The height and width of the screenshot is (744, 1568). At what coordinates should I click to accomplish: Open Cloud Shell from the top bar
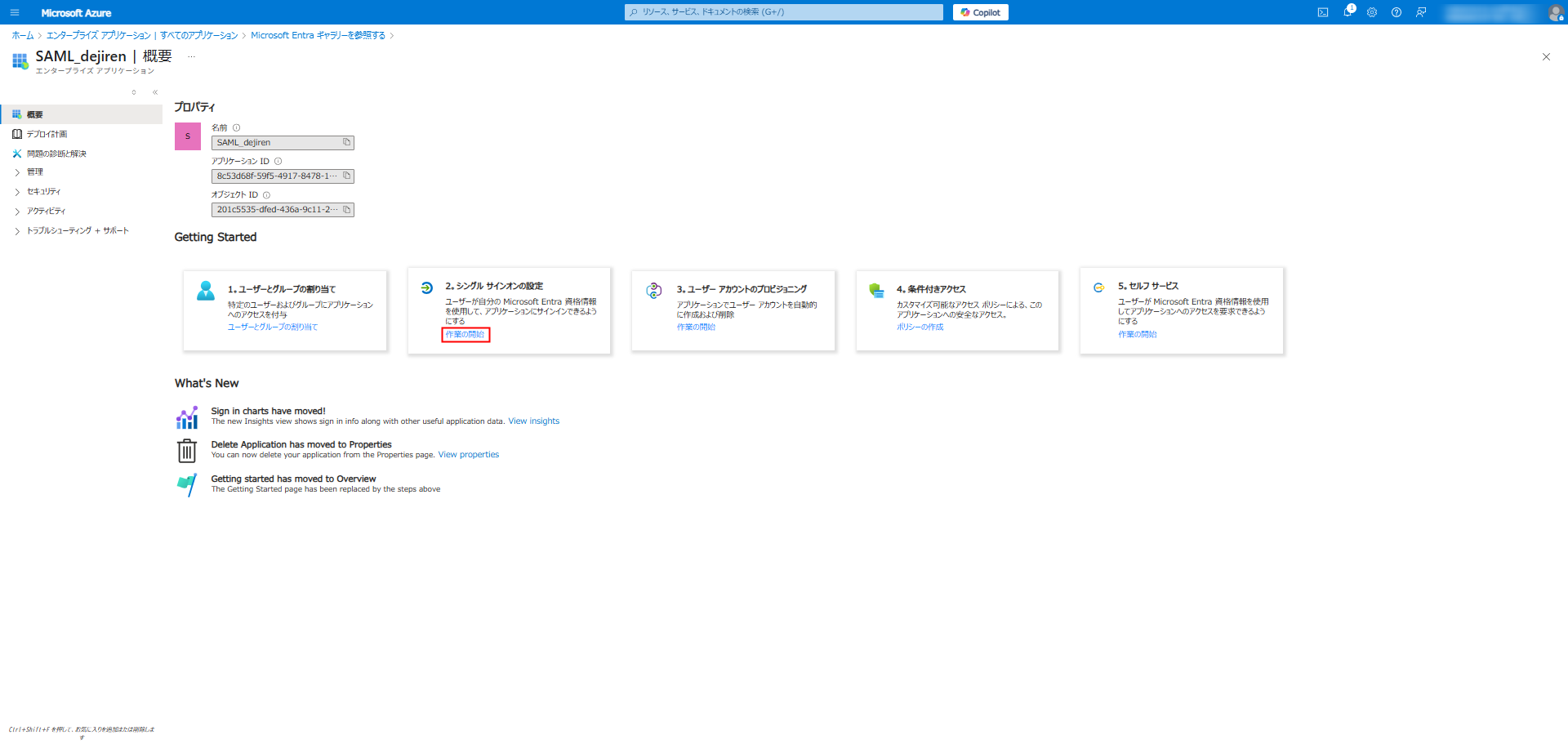click(x=1323, y=12)
